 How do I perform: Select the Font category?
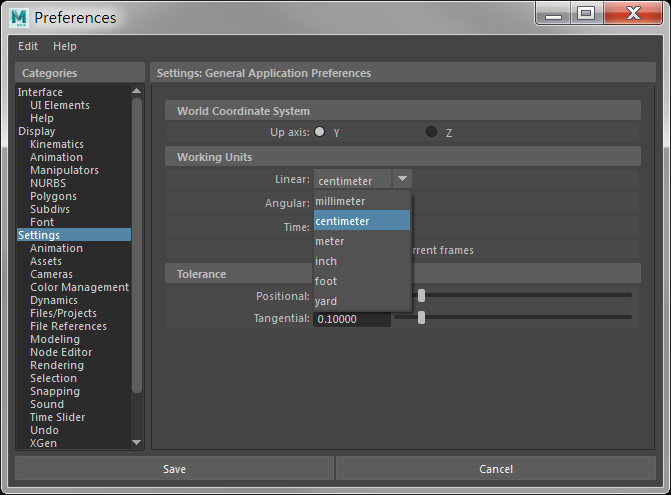[x=42, y=222]
